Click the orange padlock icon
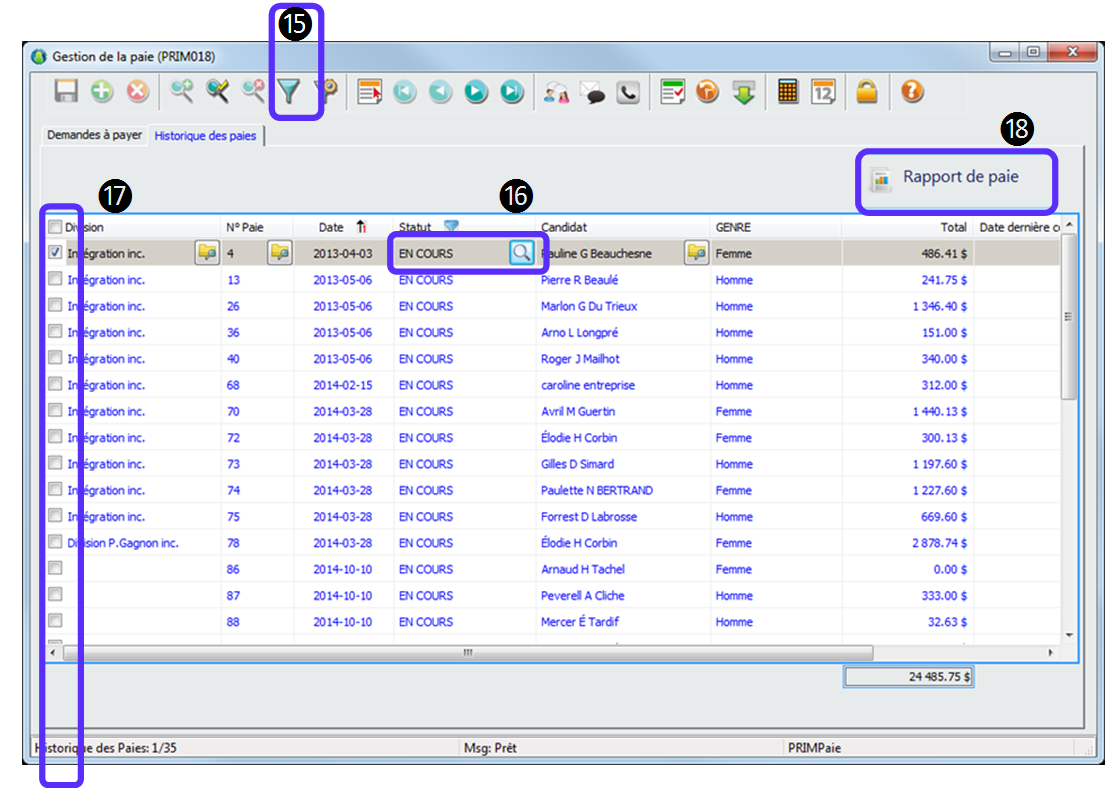The image size is (1113, 788). (866, 93)
